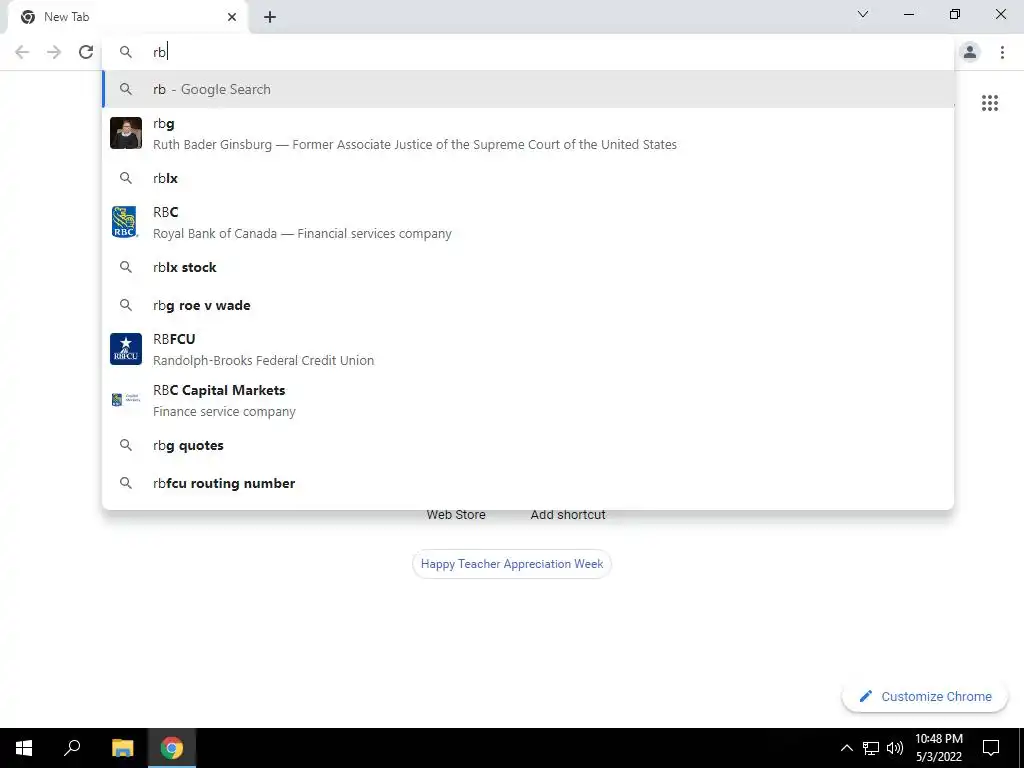This screenshot has height=768, width=1024.
Task: Choose RBFCU Randolph-Brooks suggestion
Action: tap(528, 349)
